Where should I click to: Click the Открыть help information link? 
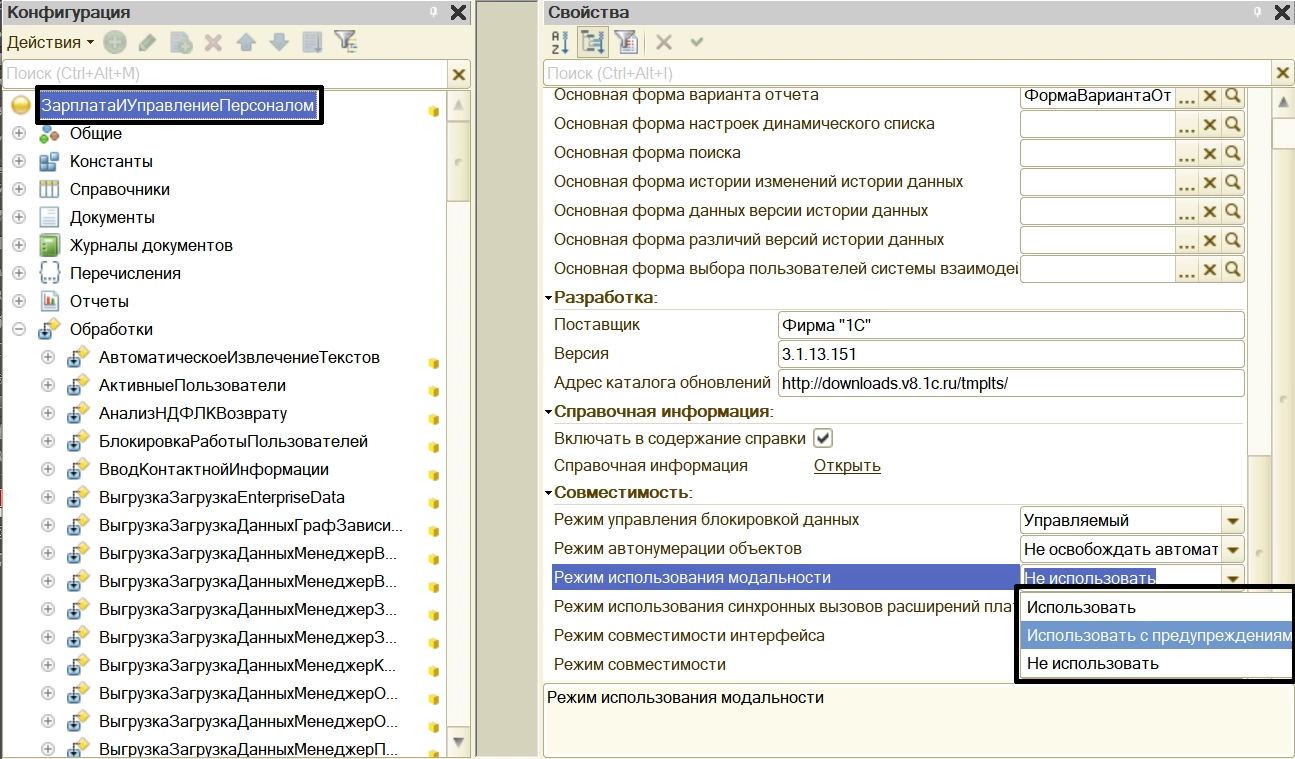point(846,465)
